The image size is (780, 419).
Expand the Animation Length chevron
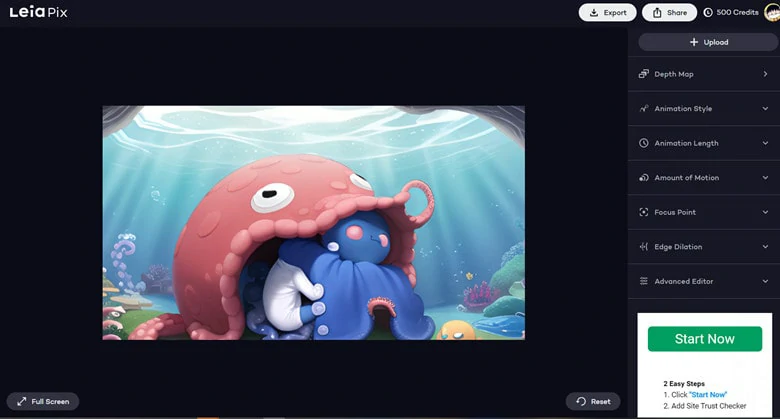click(x=765, y=143)
